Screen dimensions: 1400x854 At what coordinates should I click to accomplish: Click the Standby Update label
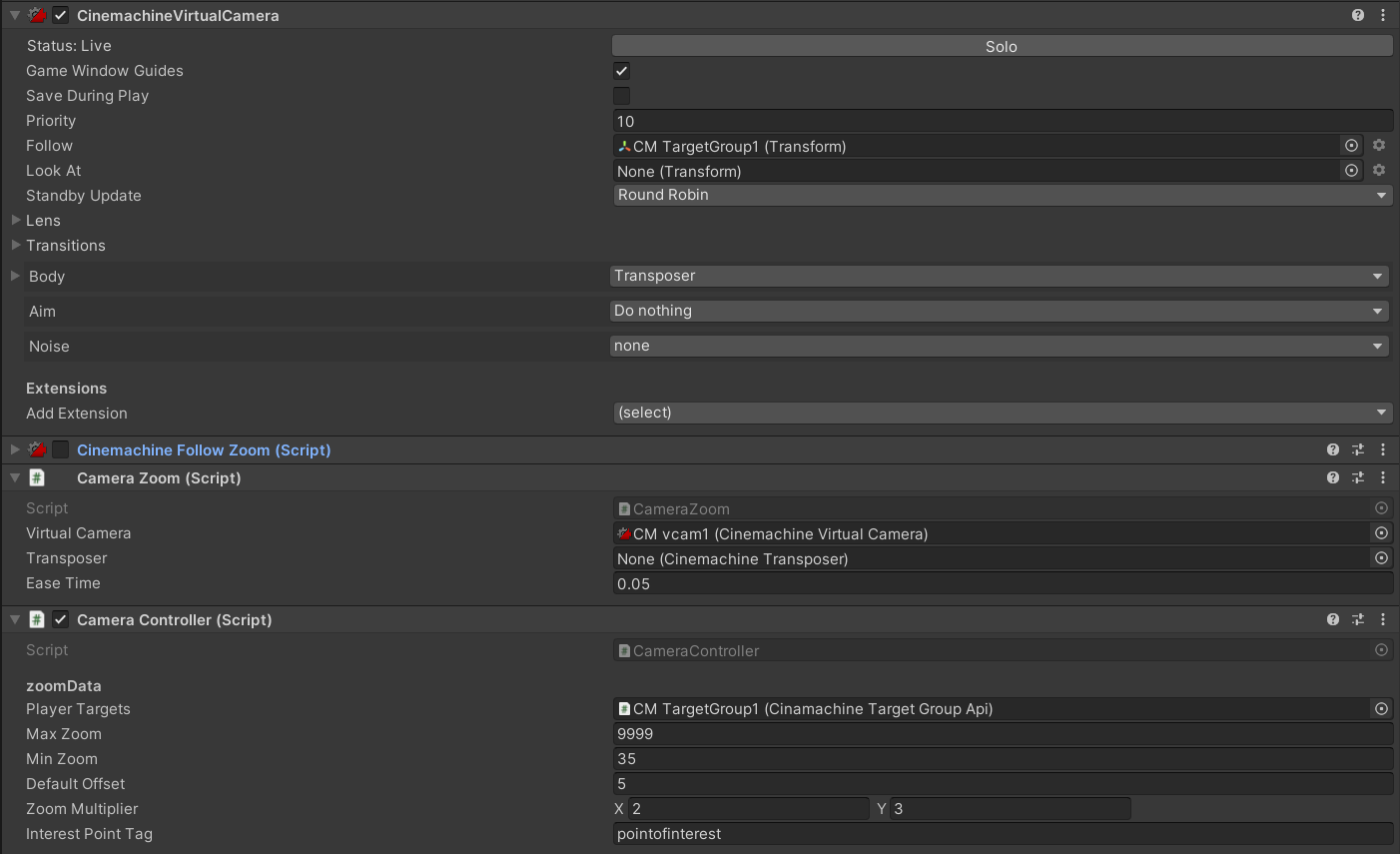84,196
